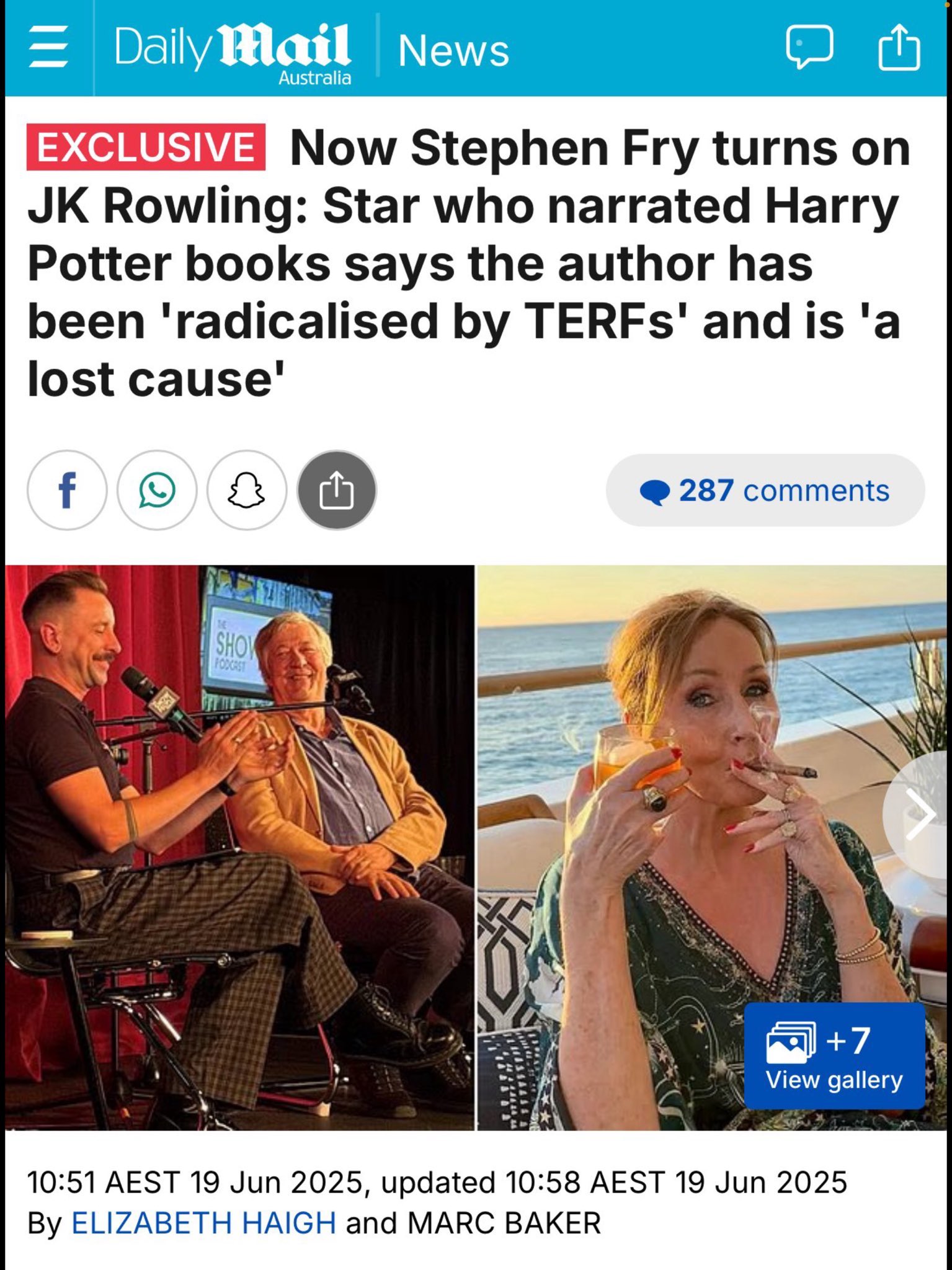Image resolution: width=952 pixels, height=1270 pixels.
Task: Tap the article publication timestamp
Action: click(x=437, y=1182)
